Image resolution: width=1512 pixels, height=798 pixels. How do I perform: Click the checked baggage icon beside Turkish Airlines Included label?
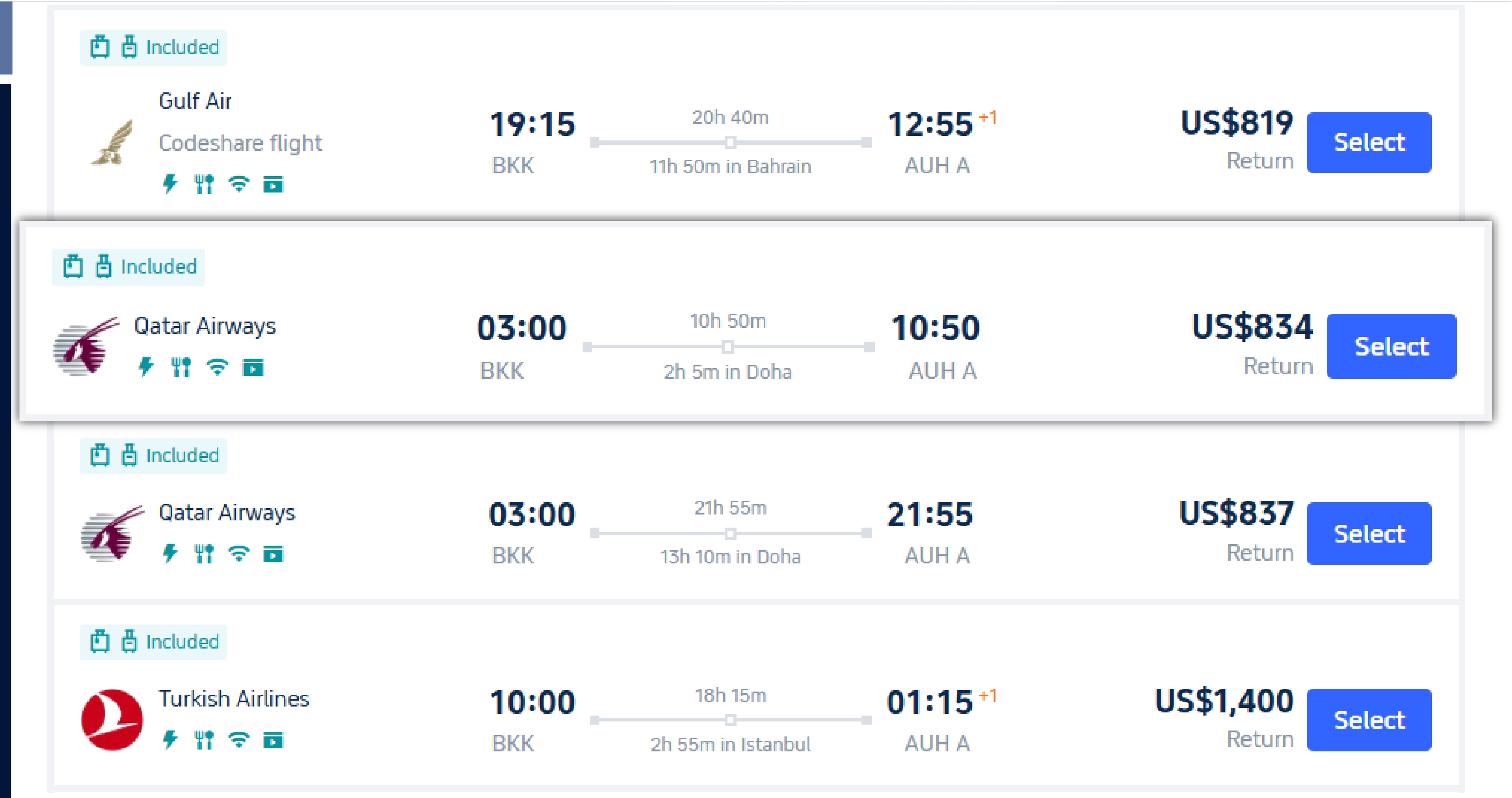tap(131, 641)
